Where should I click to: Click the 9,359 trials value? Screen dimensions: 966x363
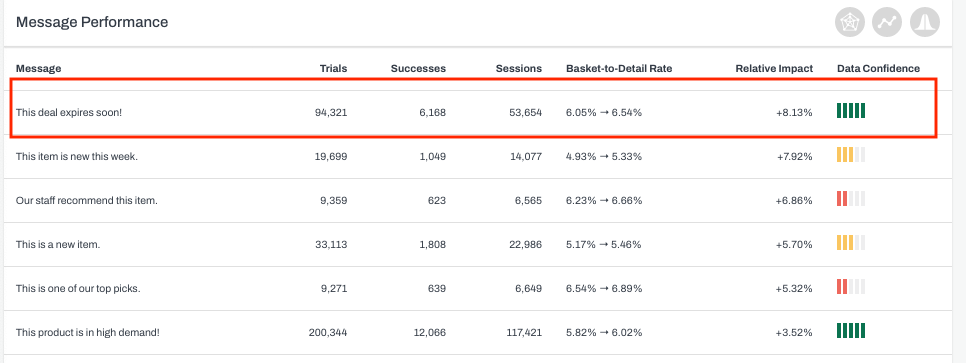click(333, 201)
